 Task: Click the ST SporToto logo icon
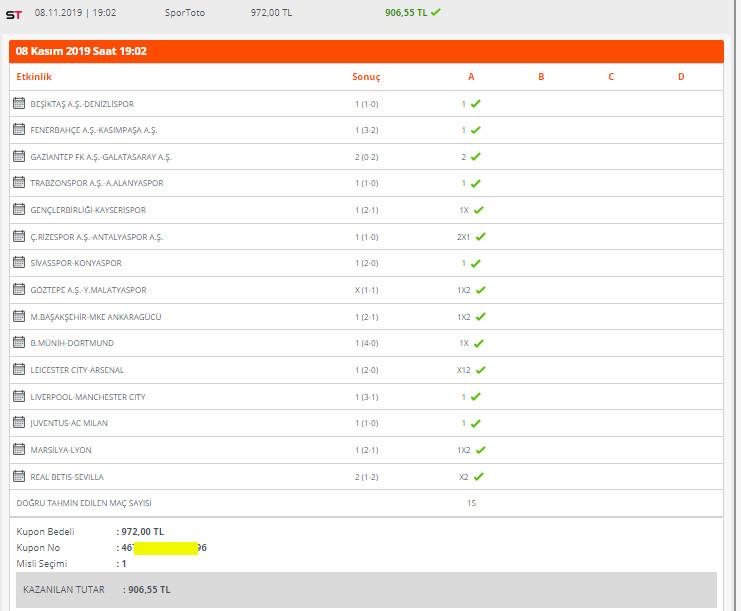click(14, 15)
